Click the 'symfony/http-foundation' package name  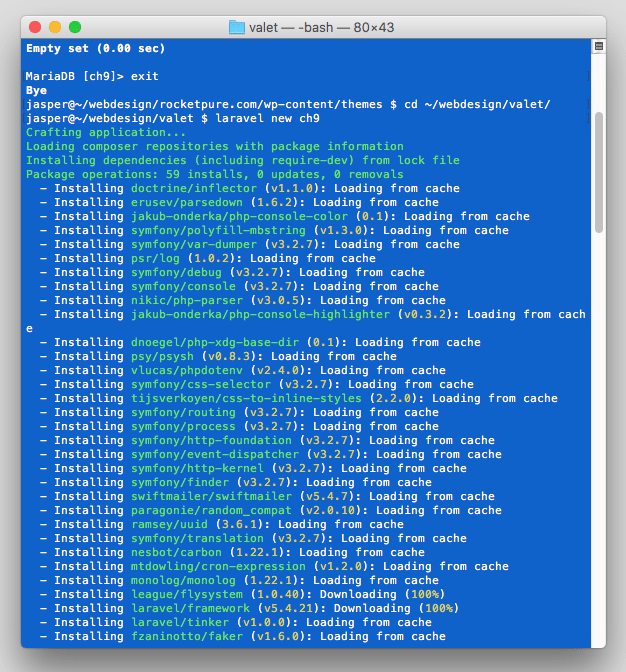[x=211, y=440]
